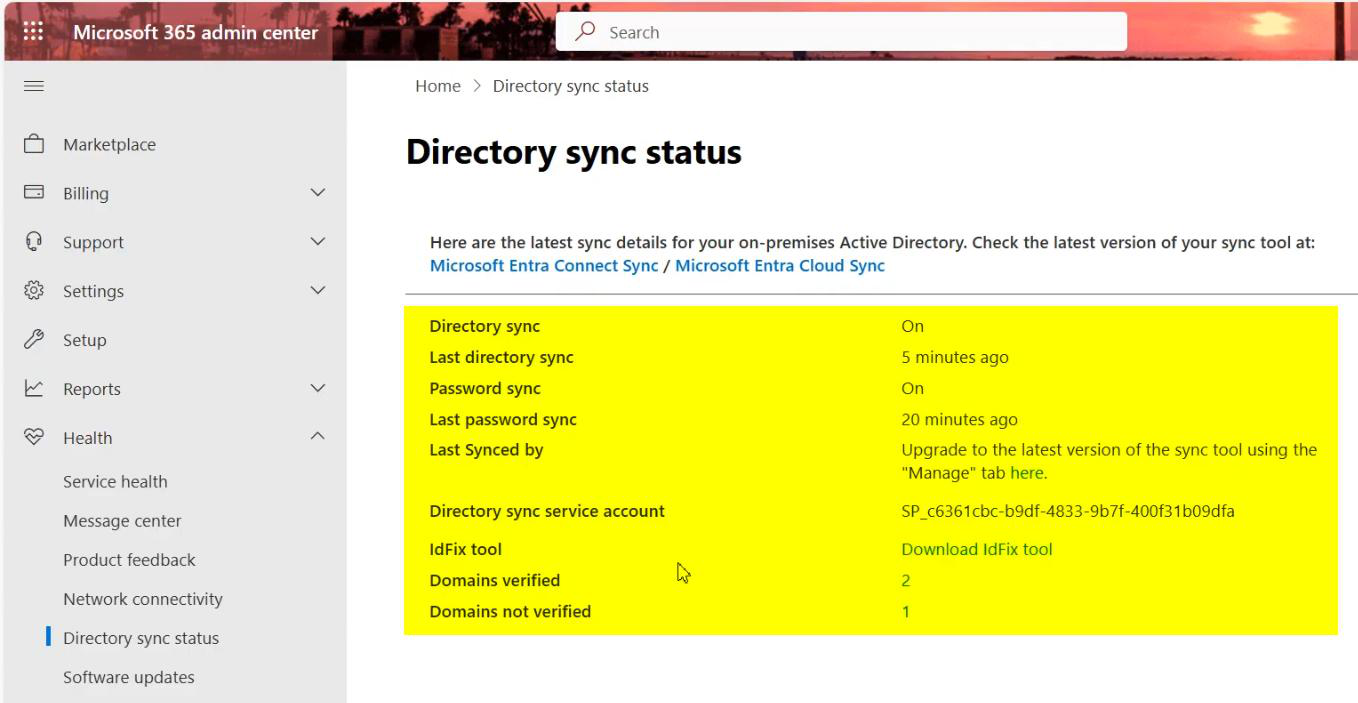Open Microsoft Entra Connect Sync link
The height and width of the screenshot is (703, 1358).
pyautogui.click(x=544, y=266)
